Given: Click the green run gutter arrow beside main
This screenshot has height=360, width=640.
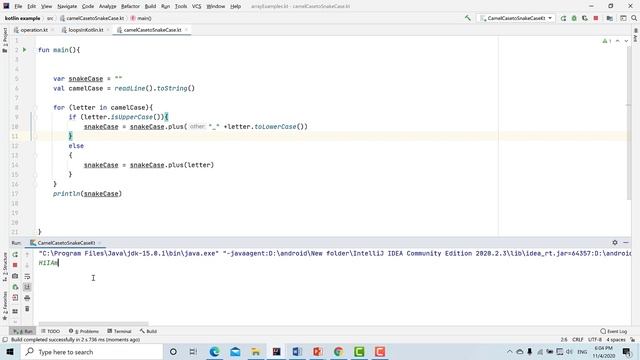Looking at the screenshot, I should [x=24, y=50].
